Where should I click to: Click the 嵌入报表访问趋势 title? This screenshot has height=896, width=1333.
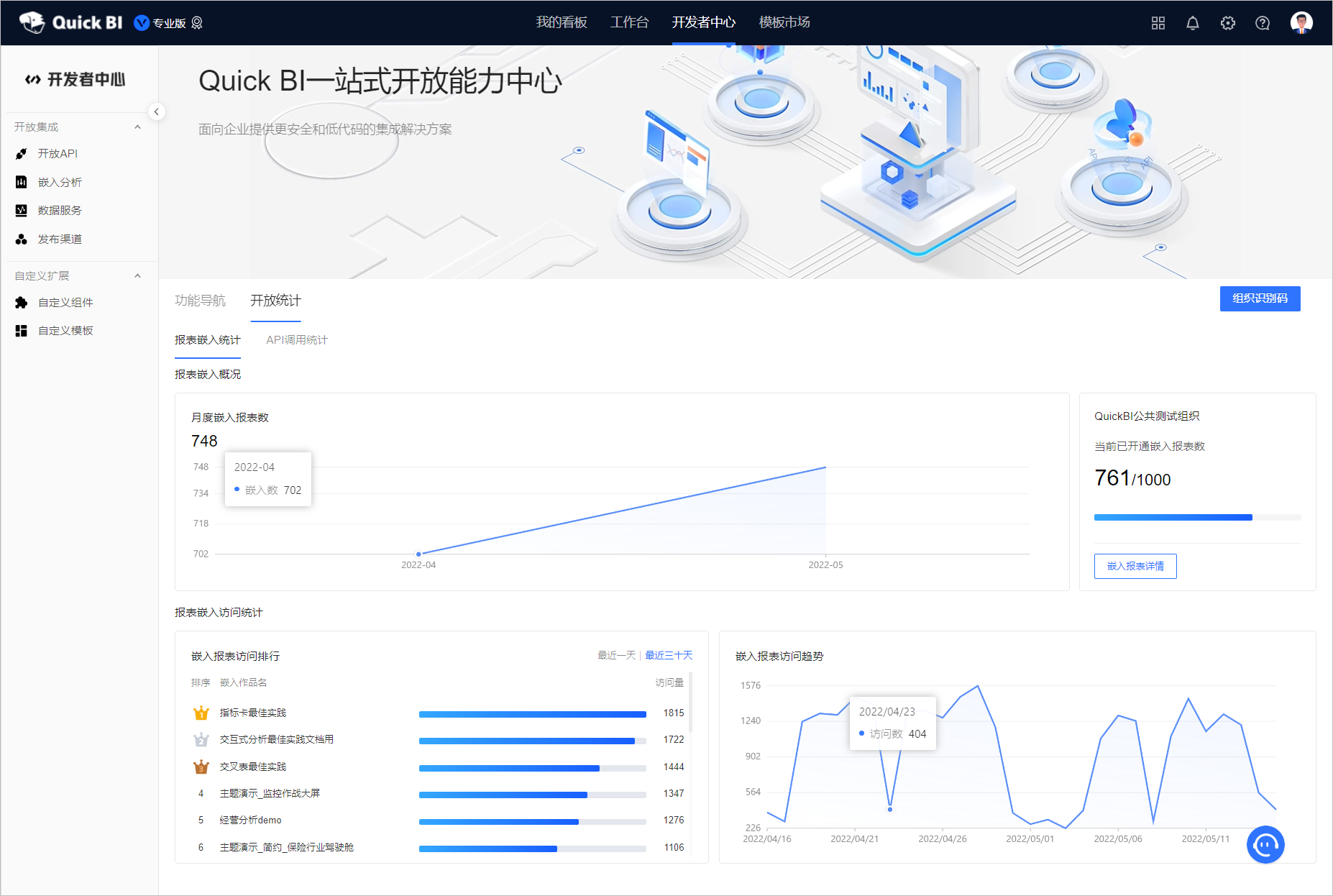pos(779,656)
